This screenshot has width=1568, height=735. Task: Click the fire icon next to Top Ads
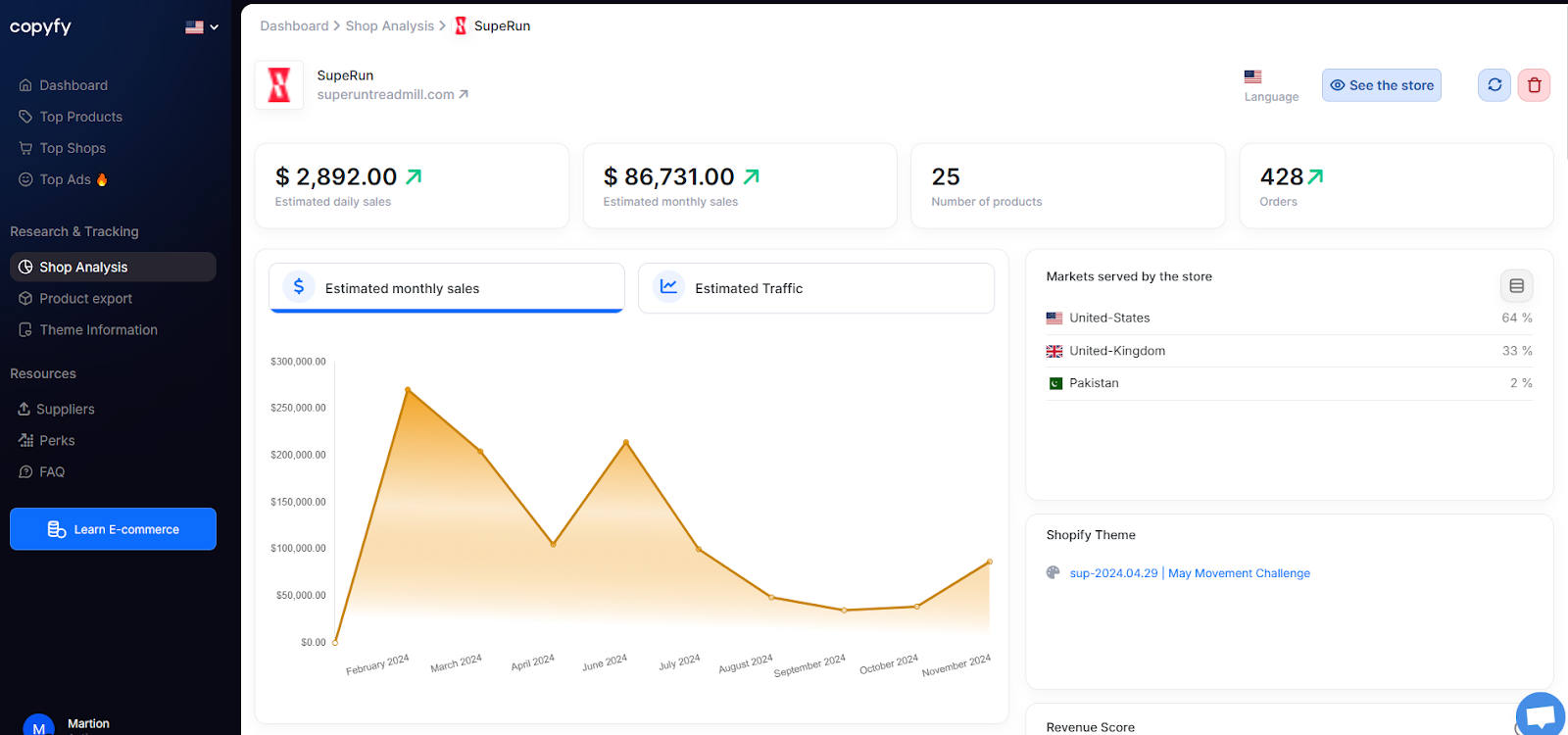pyautogui.click(x=102, y=179)
